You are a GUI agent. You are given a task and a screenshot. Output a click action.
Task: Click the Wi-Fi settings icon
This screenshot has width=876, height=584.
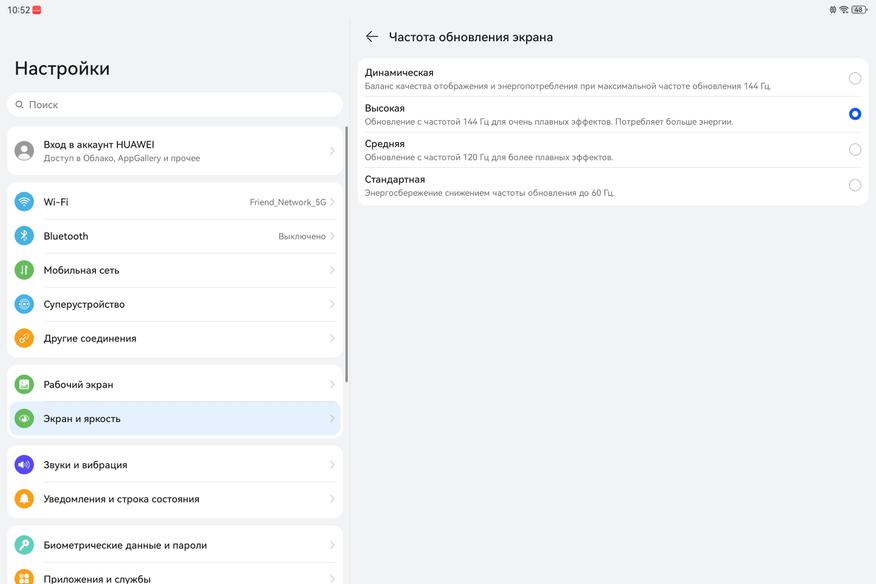click(x=24, y=202)
